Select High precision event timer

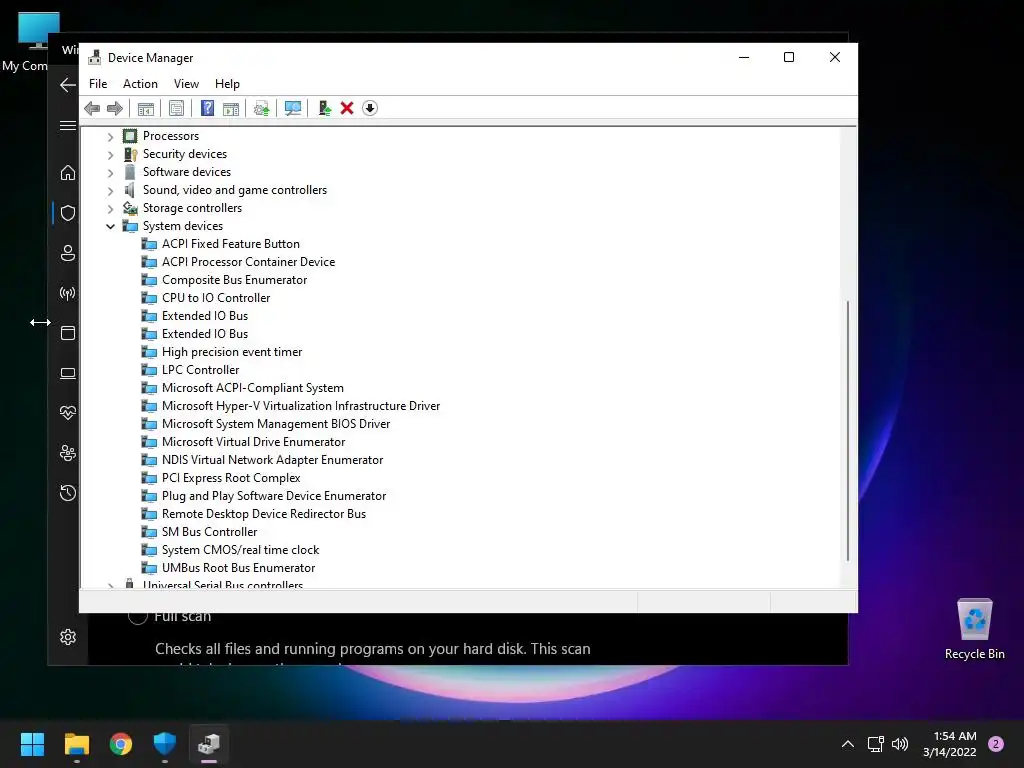232,352
